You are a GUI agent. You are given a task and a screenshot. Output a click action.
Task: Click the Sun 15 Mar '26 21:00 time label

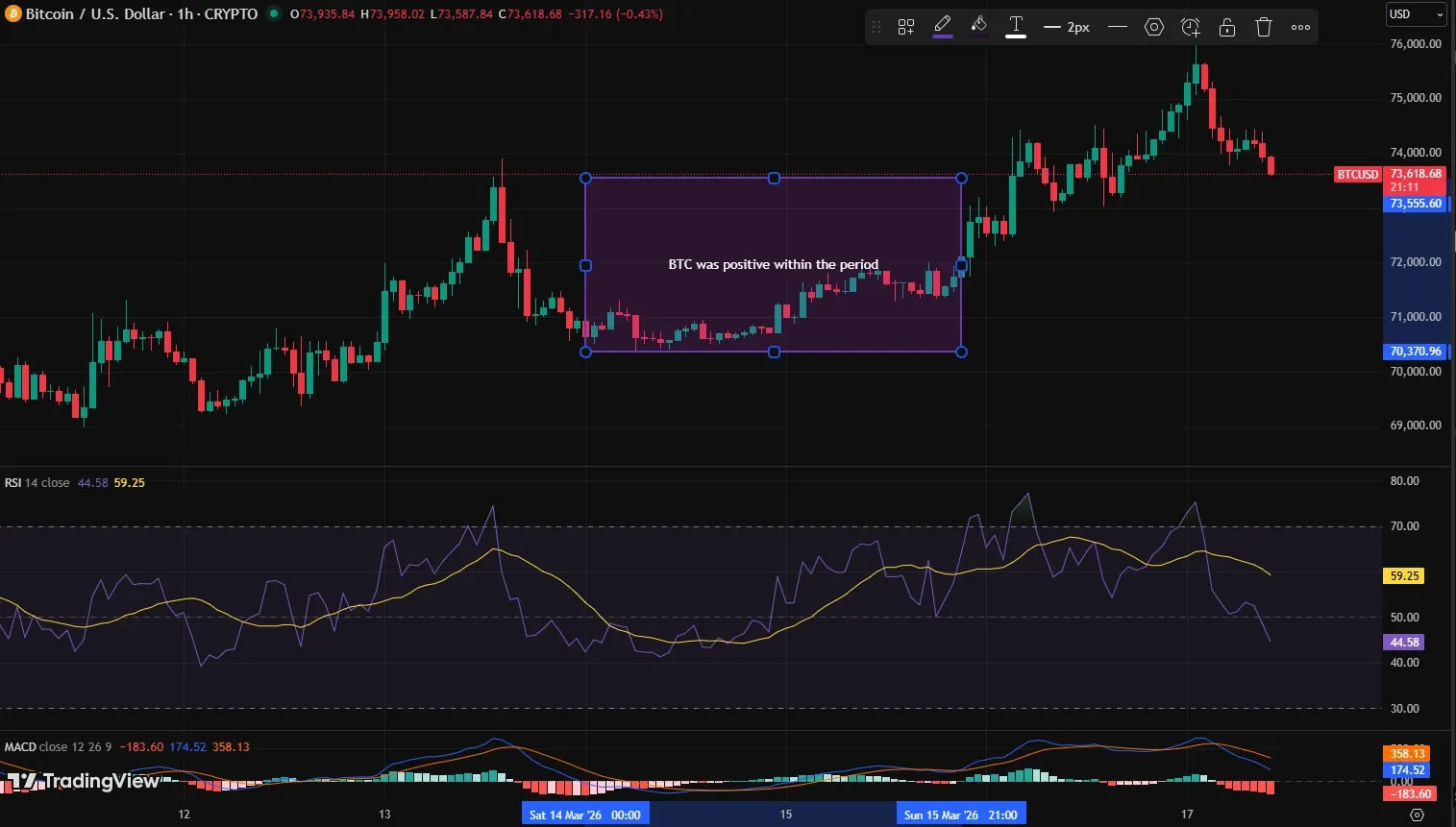point(961,815)
